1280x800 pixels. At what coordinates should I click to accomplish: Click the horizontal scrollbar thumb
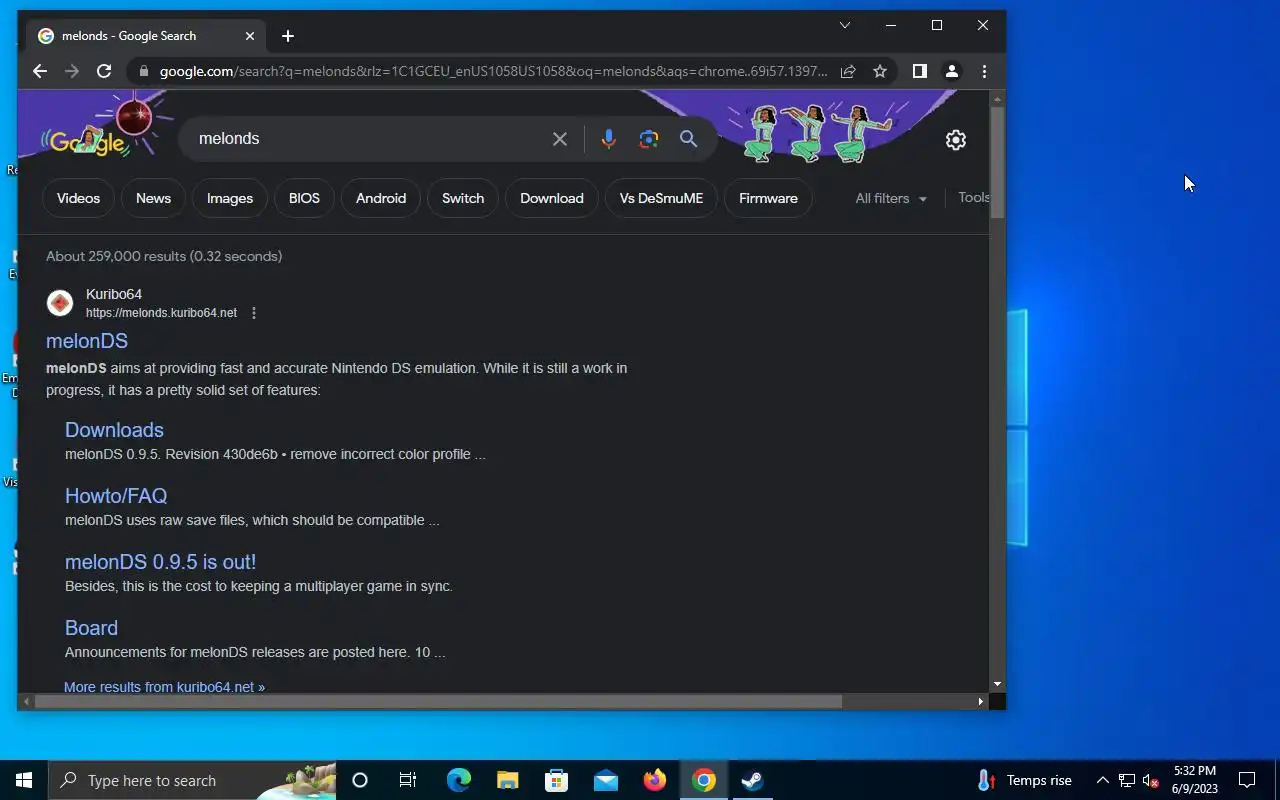pos(438,702)
